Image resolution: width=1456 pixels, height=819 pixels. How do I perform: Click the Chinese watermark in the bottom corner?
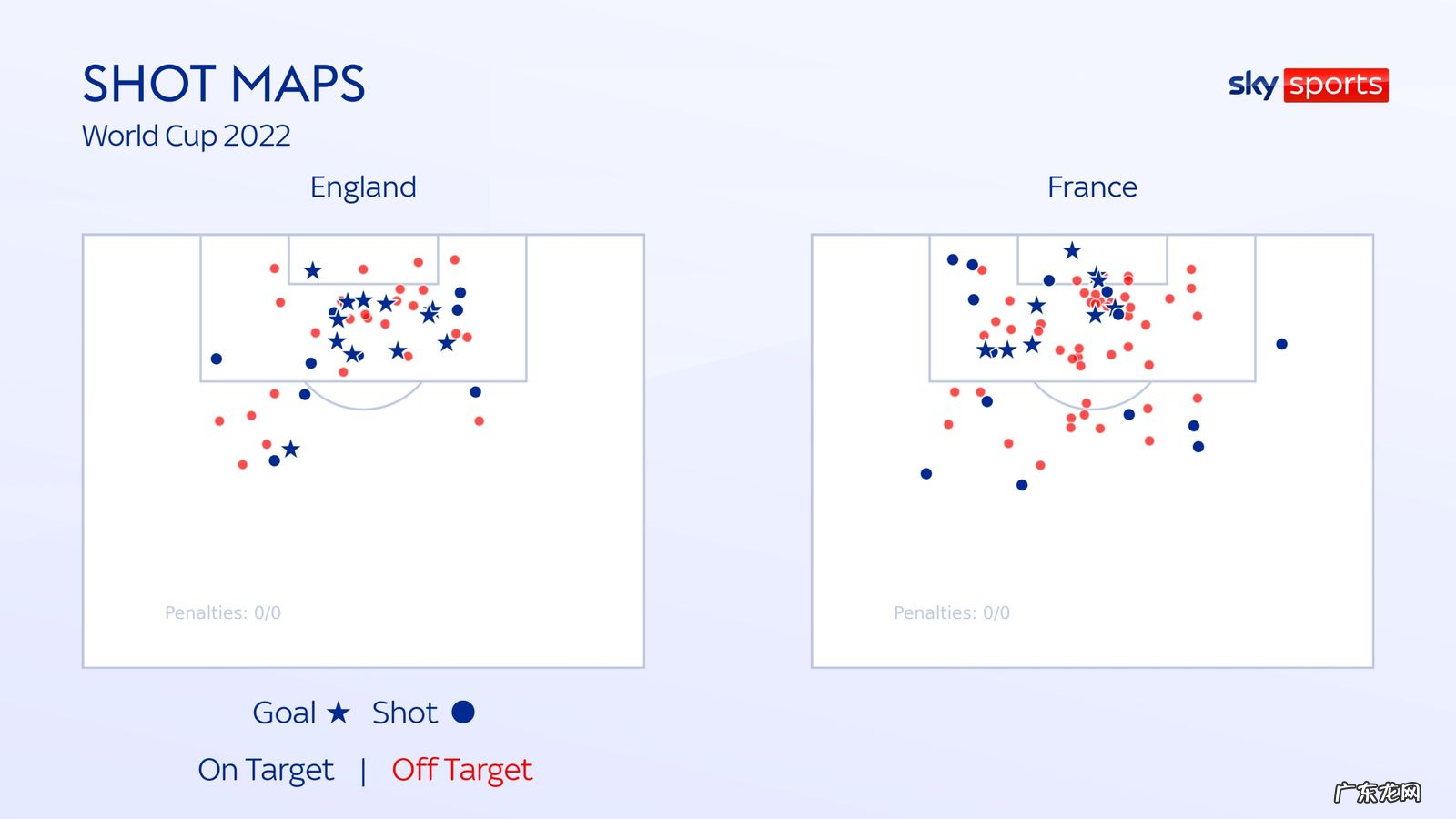[1377, 792]
